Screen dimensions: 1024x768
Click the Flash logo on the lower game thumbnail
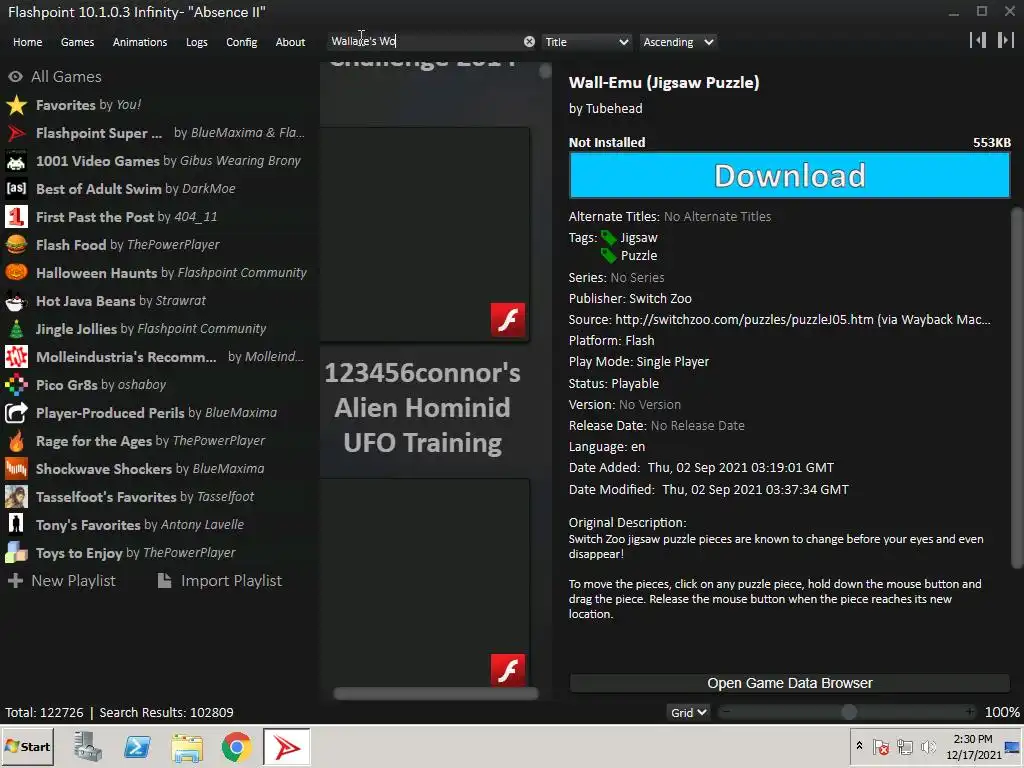pyautogui.click(x=508, y=670)
